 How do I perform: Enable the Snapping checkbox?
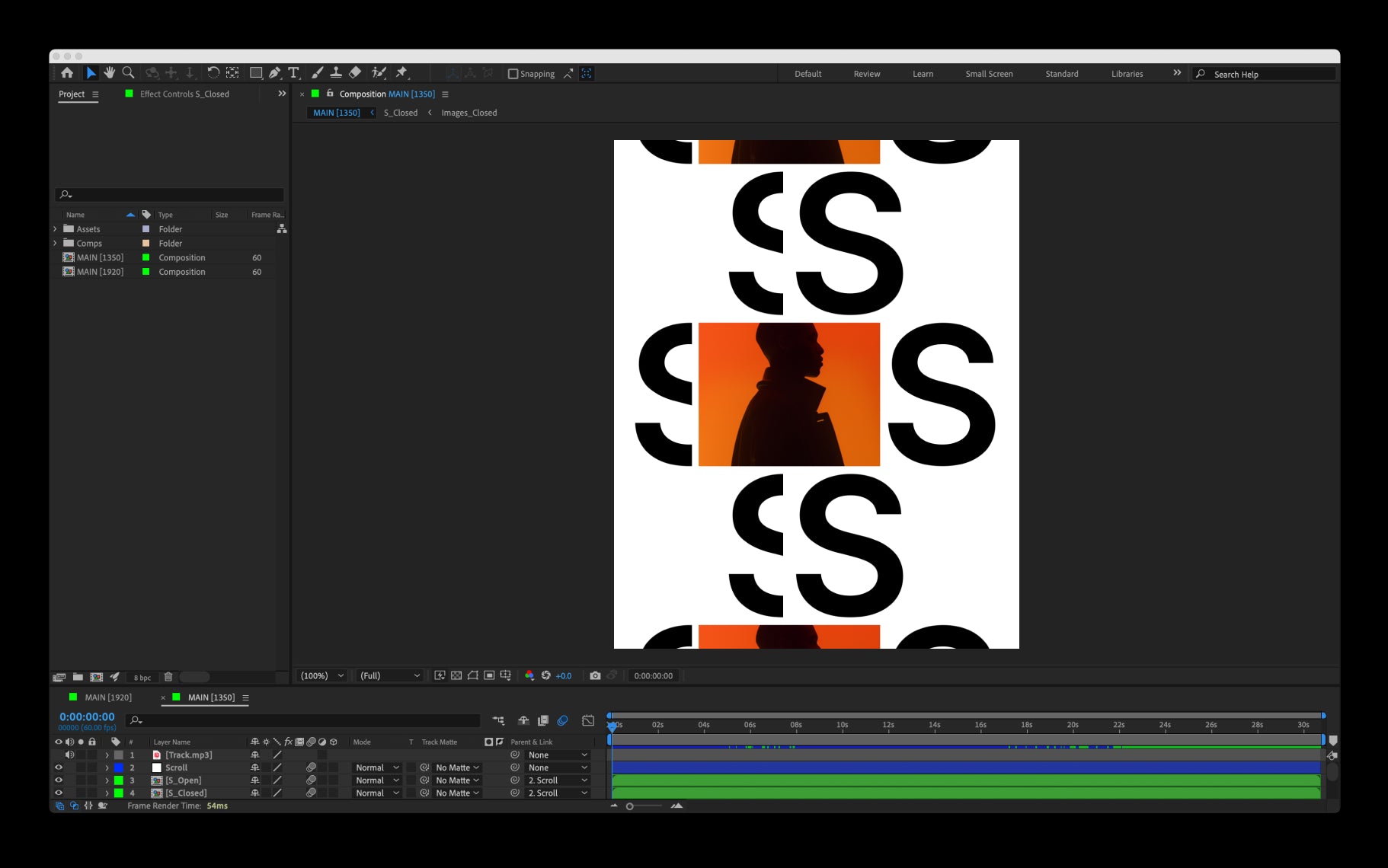pos(513,74)
